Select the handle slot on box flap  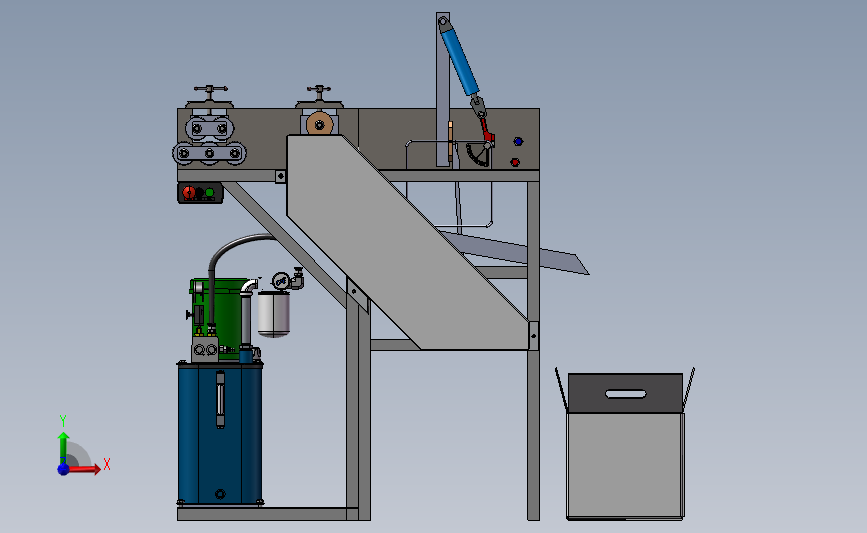point(626,394)
